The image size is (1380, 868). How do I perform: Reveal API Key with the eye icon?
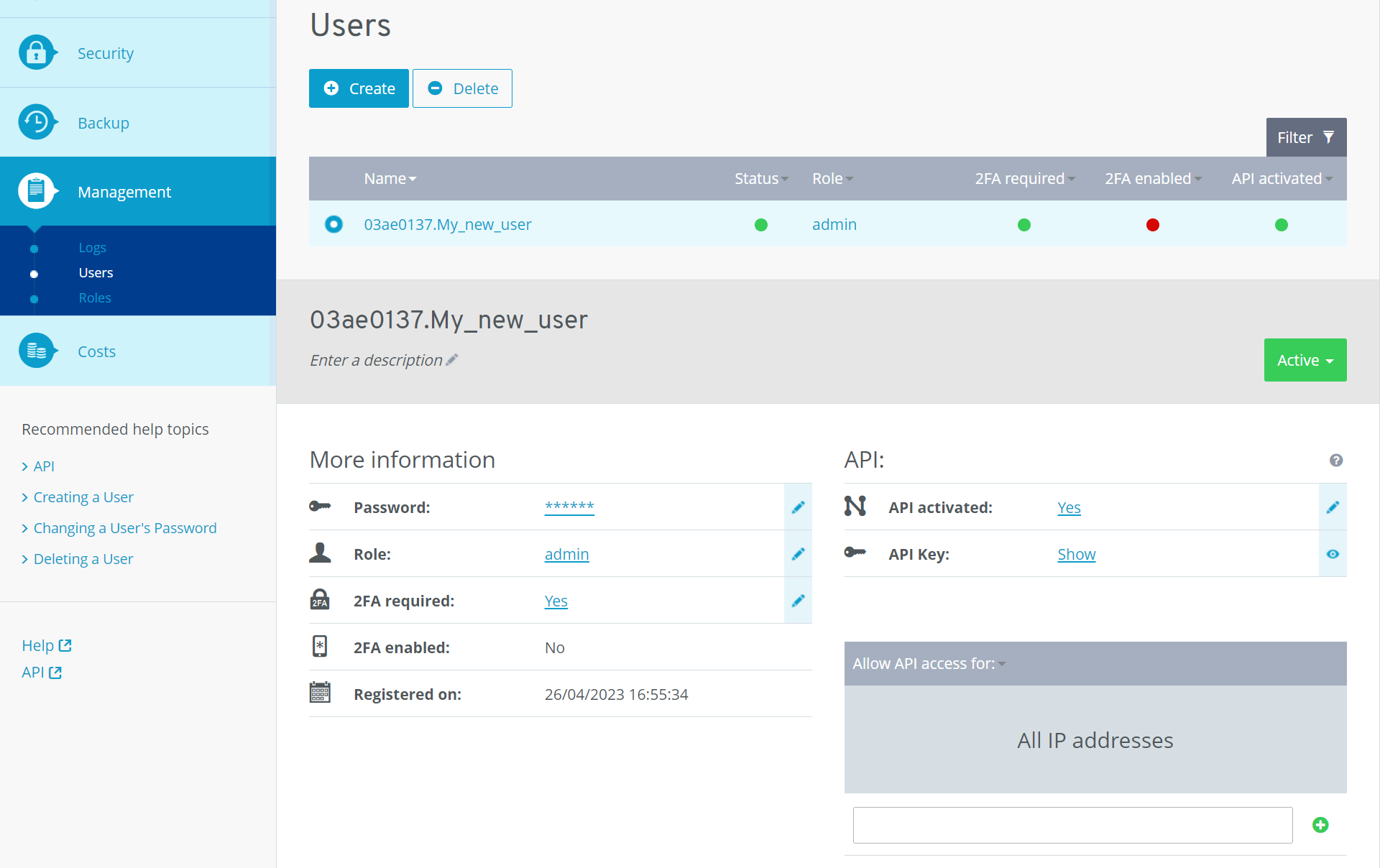tap(1333, 554)
